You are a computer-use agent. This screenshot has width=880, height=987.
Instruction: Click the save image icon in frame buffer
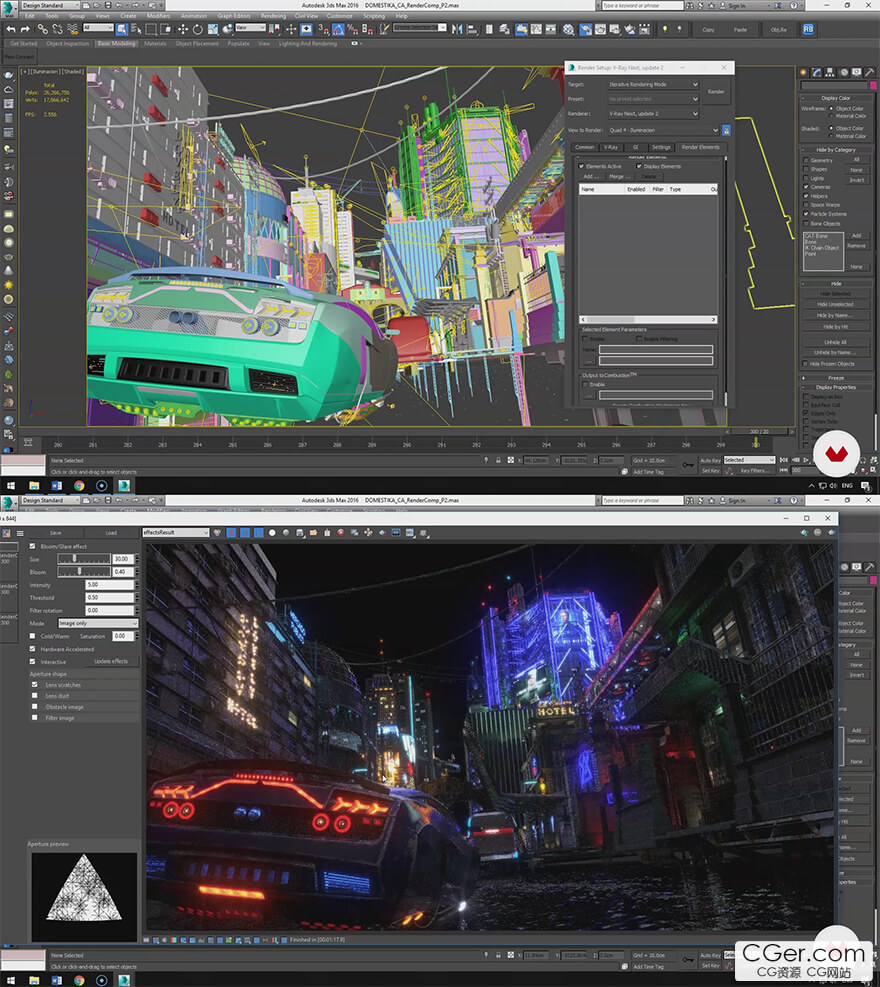point(300,533)
